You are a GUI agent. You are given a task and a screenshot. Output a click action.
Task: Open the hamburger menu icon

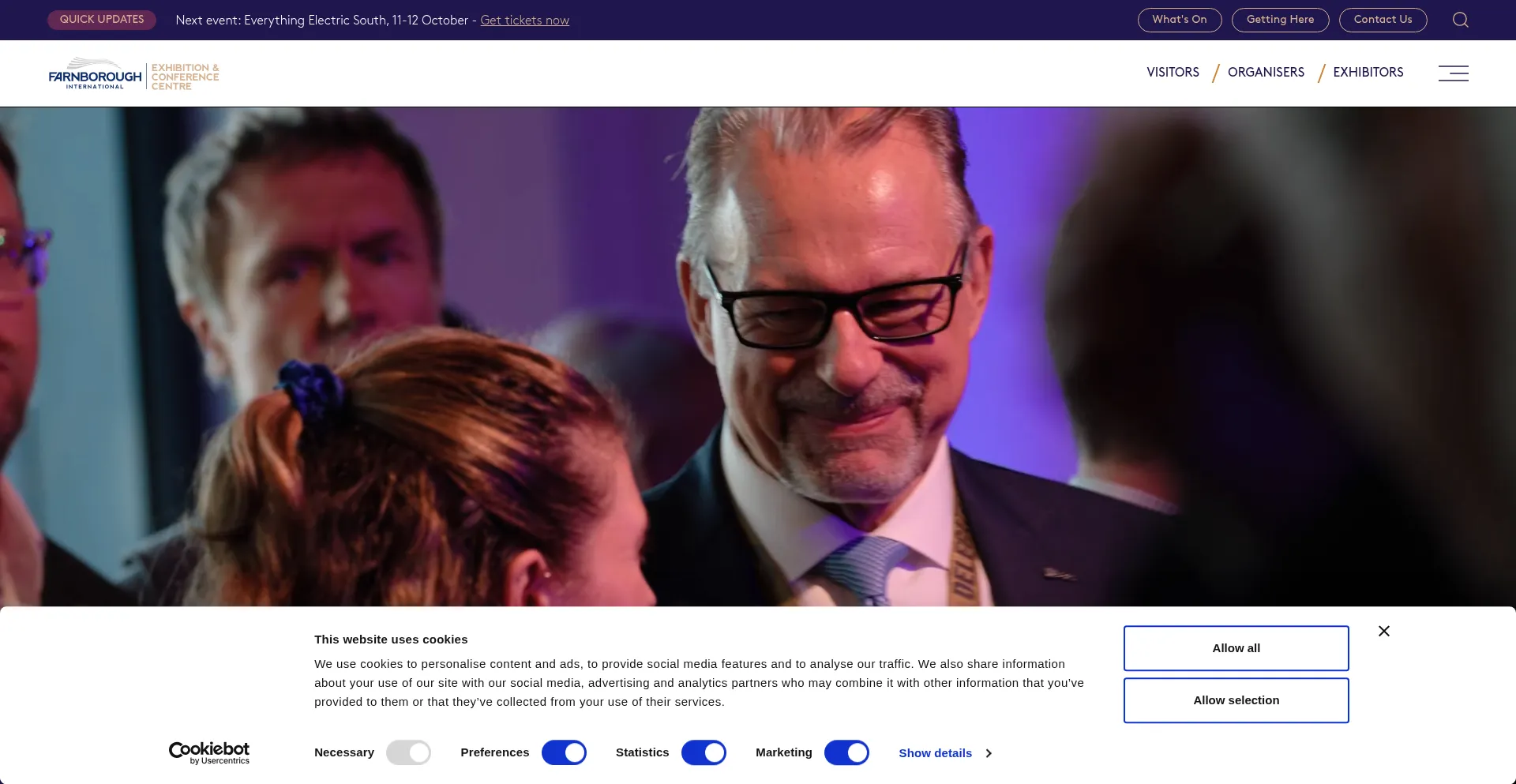click(x=1453, y=73)
